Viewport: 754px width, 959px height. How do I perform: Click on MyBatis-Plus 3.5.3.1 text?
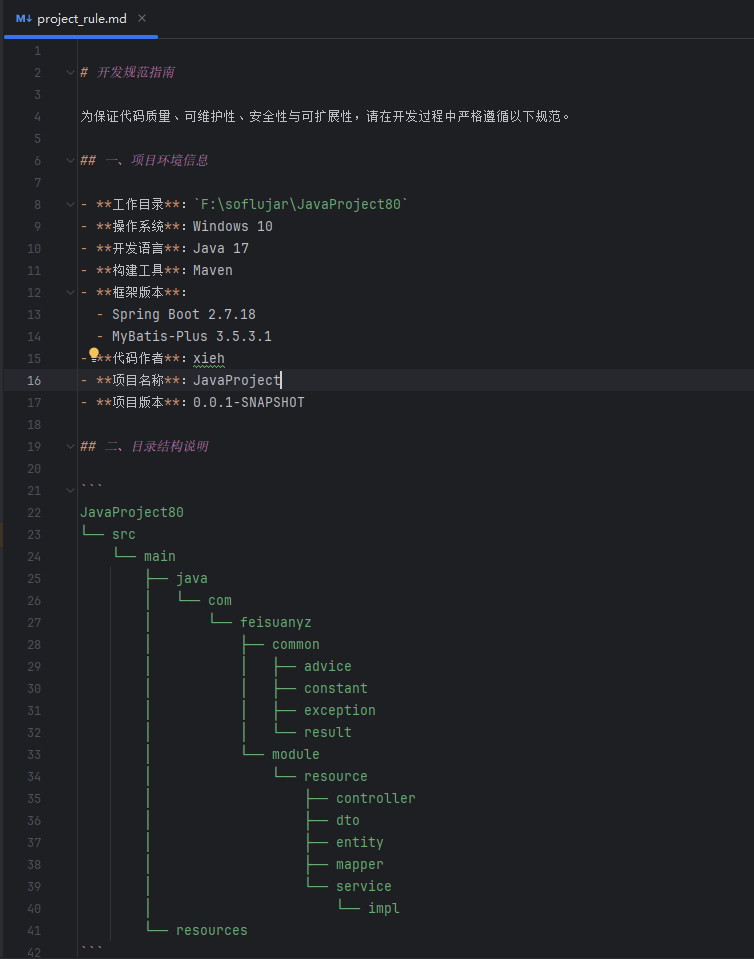(191, 336)
